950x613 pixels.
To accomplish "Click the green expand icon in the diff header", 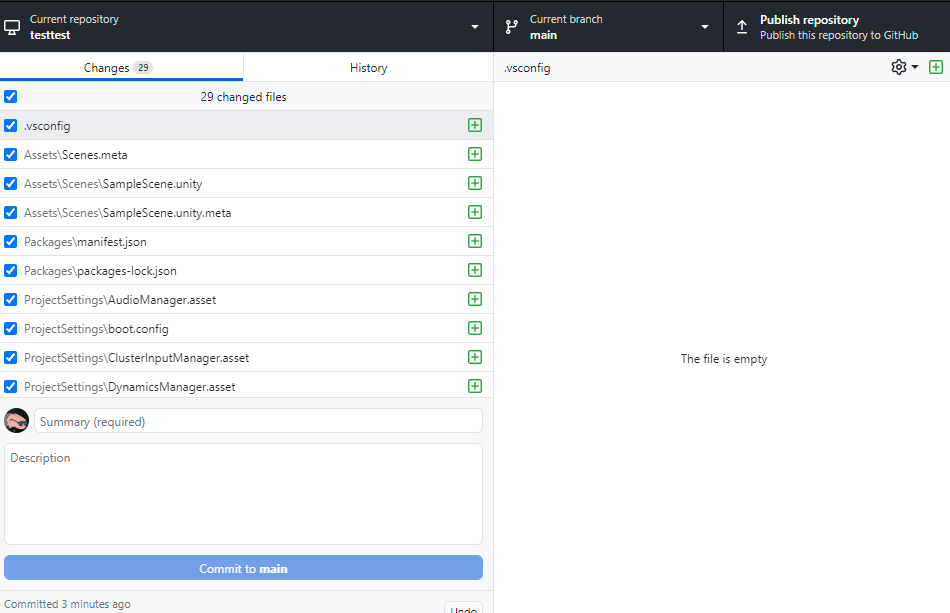I will click(x=936, y=67).
